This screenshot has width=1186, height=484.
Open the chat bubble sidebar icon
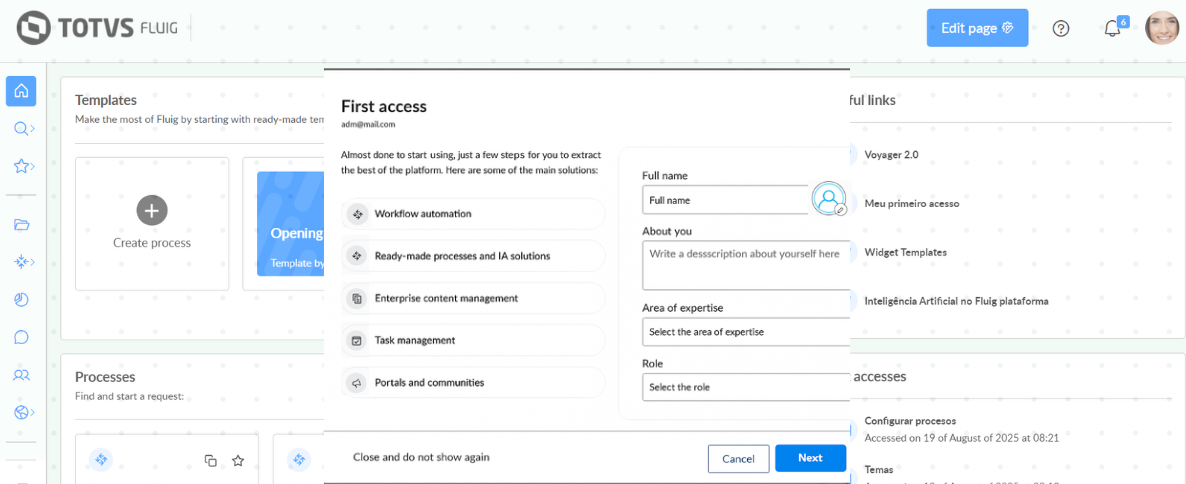[21, 337]
